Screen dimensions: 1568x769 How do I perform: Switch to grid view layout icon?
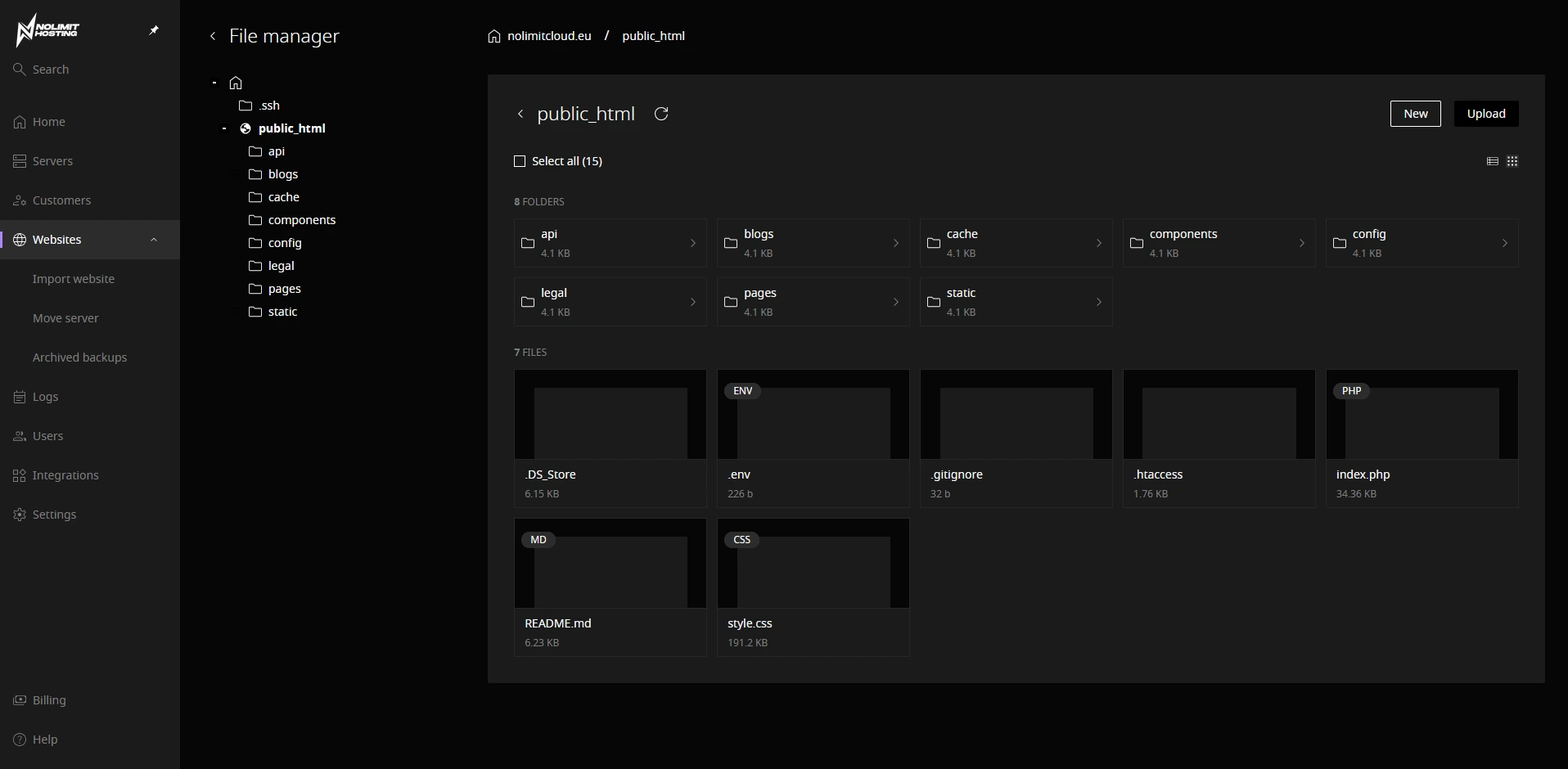1512,161
